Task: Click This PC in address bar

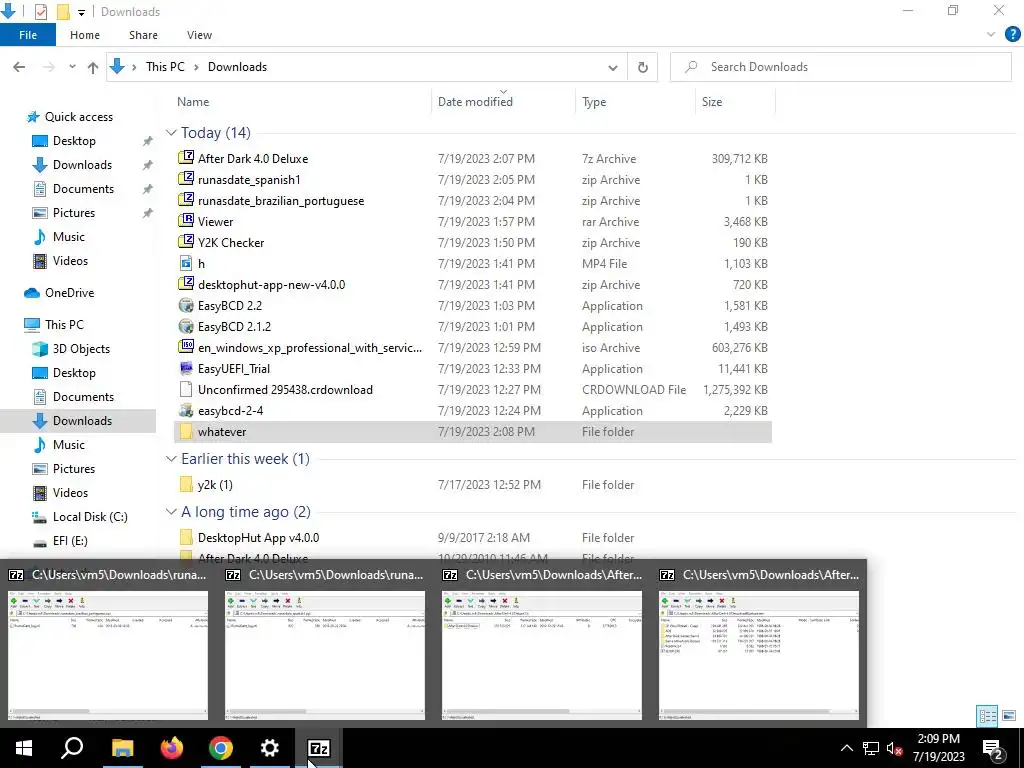Action: click(x=165, y=67)
